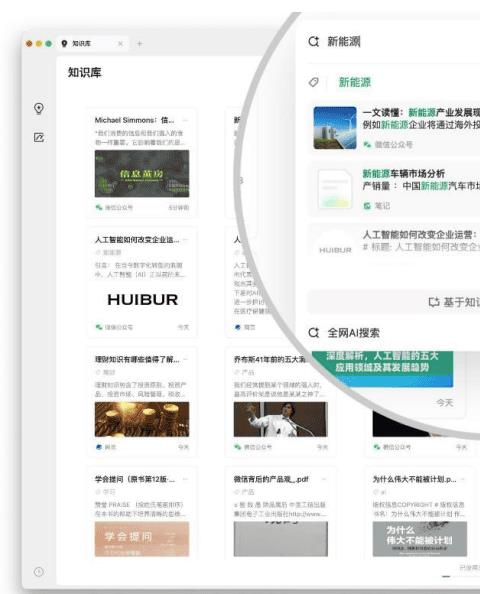Click the 全网AI搜索 search icon
This screenshot has width=480, height=594.
tap(314, 333)
